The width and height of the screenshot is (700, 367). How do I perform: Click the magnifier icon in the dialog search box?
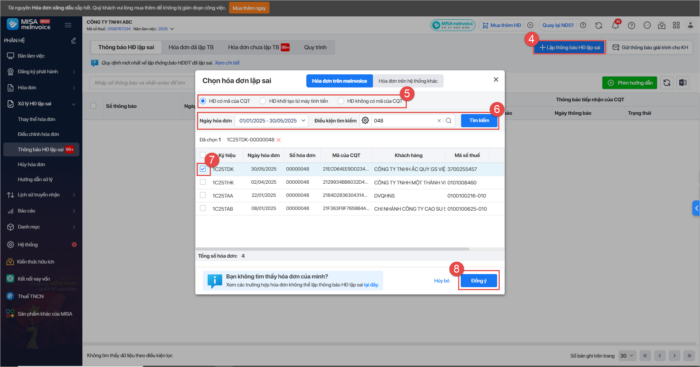coord(448,121)
